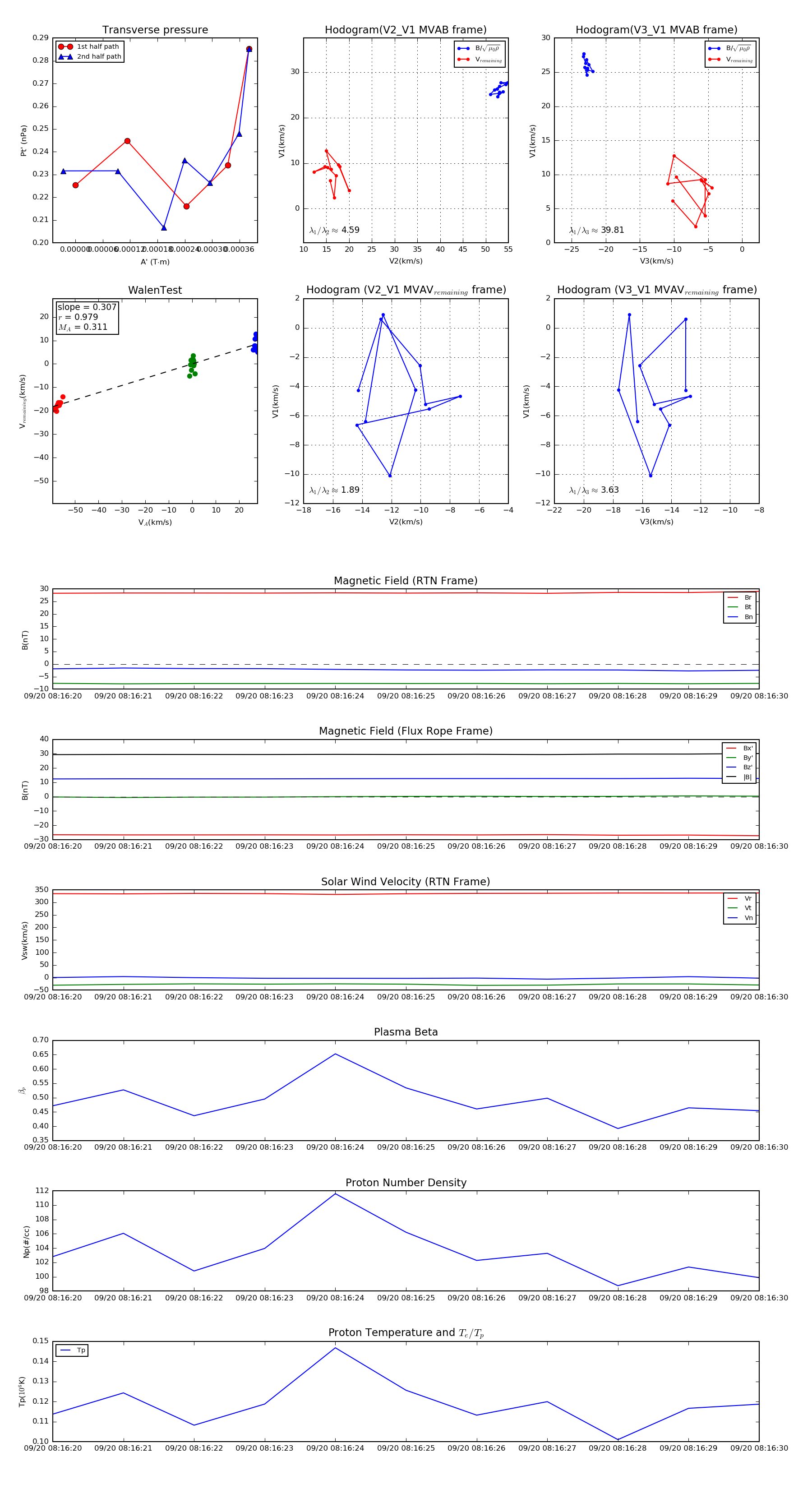This screenshot has height=1489, width=812.
Task: Click the lowest blue triangle in Transverse pressure
Action: tap(164, 228)
